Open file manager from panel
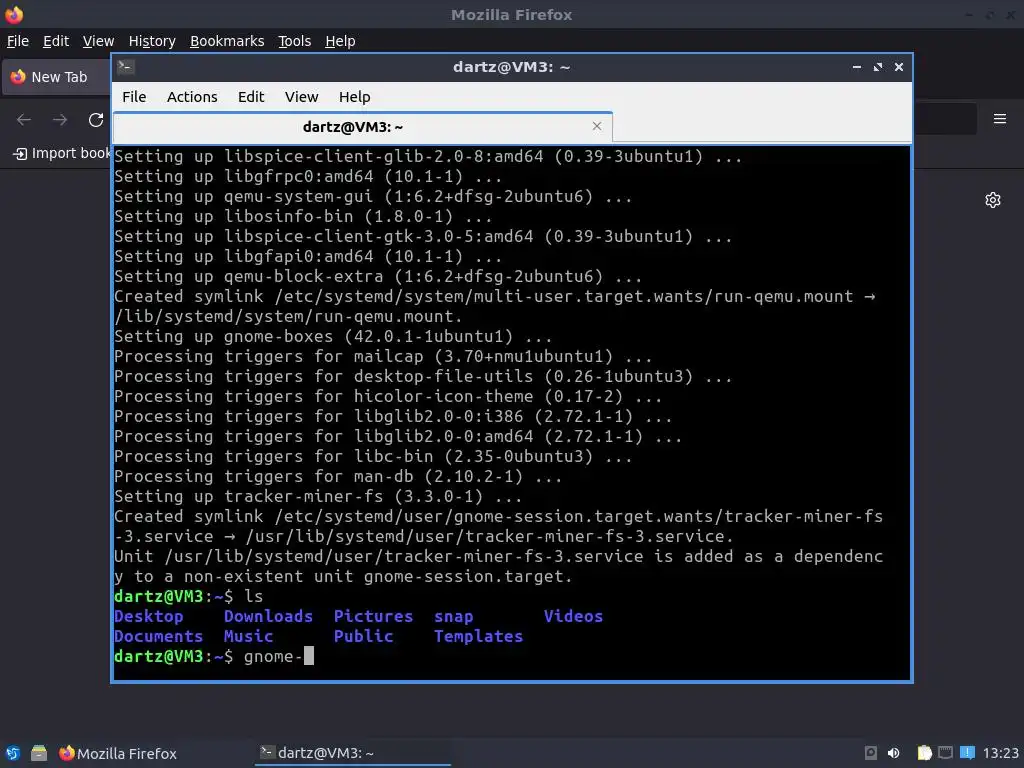This screenshot has width=1024, height=768. pyautogui.click(x=39, y=753)
